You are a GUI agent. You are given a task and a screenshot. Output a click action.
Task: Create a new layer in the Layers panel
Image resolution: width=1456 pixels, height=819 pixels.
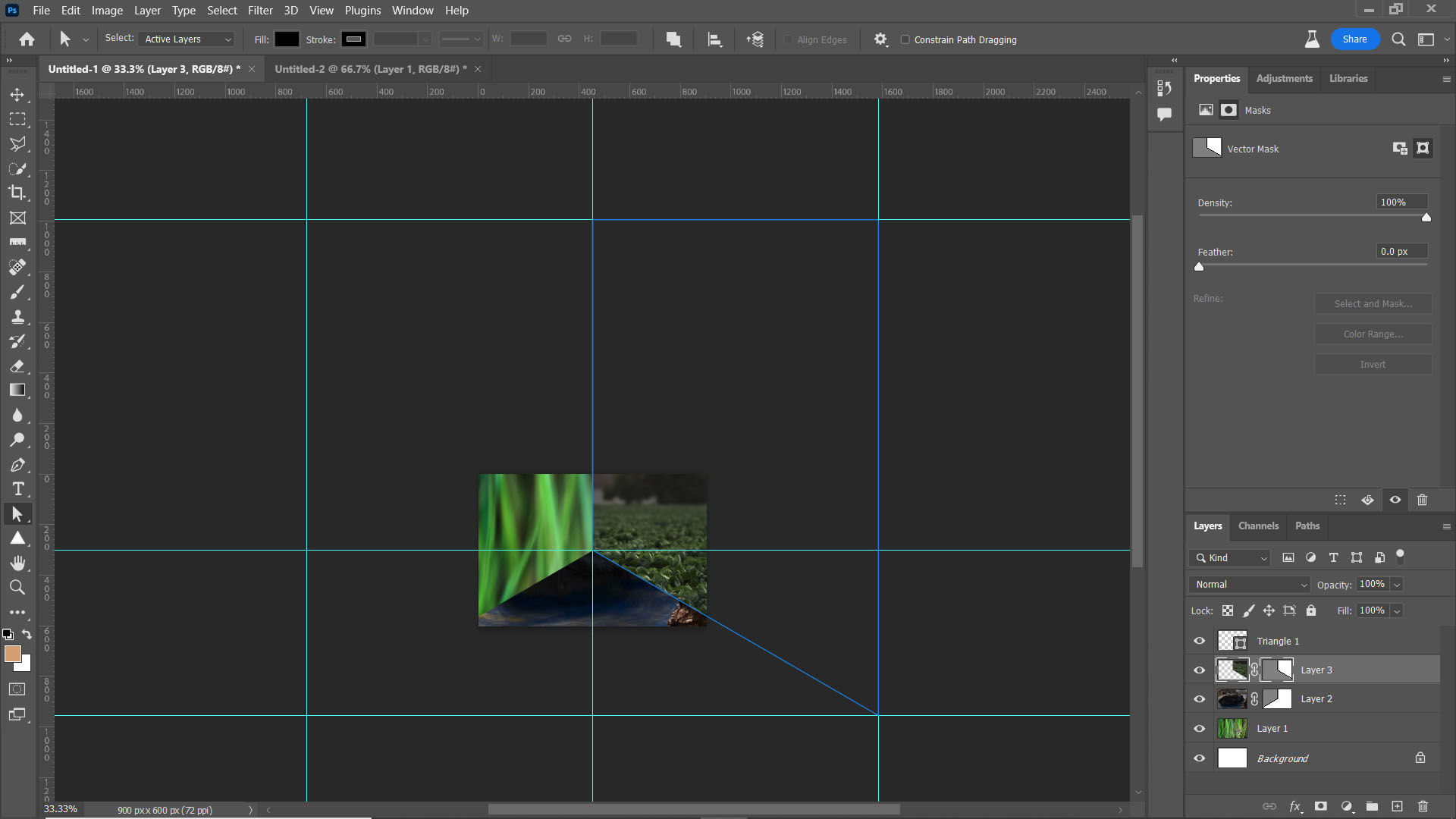(1396, 806)
